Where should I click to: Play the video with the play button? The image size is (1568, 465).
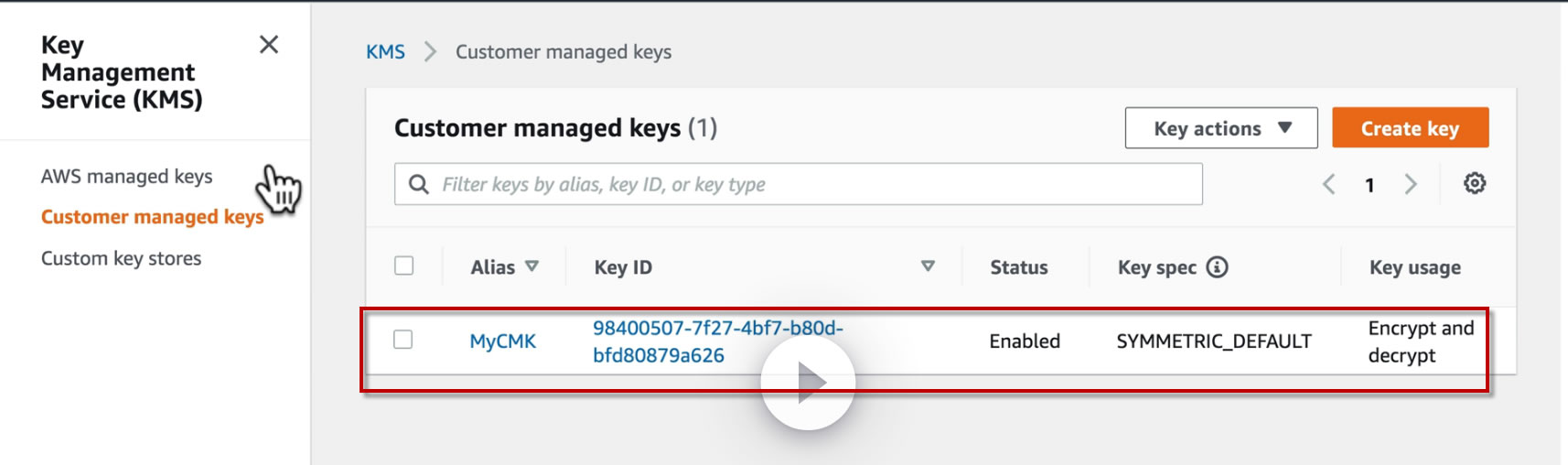808,383
